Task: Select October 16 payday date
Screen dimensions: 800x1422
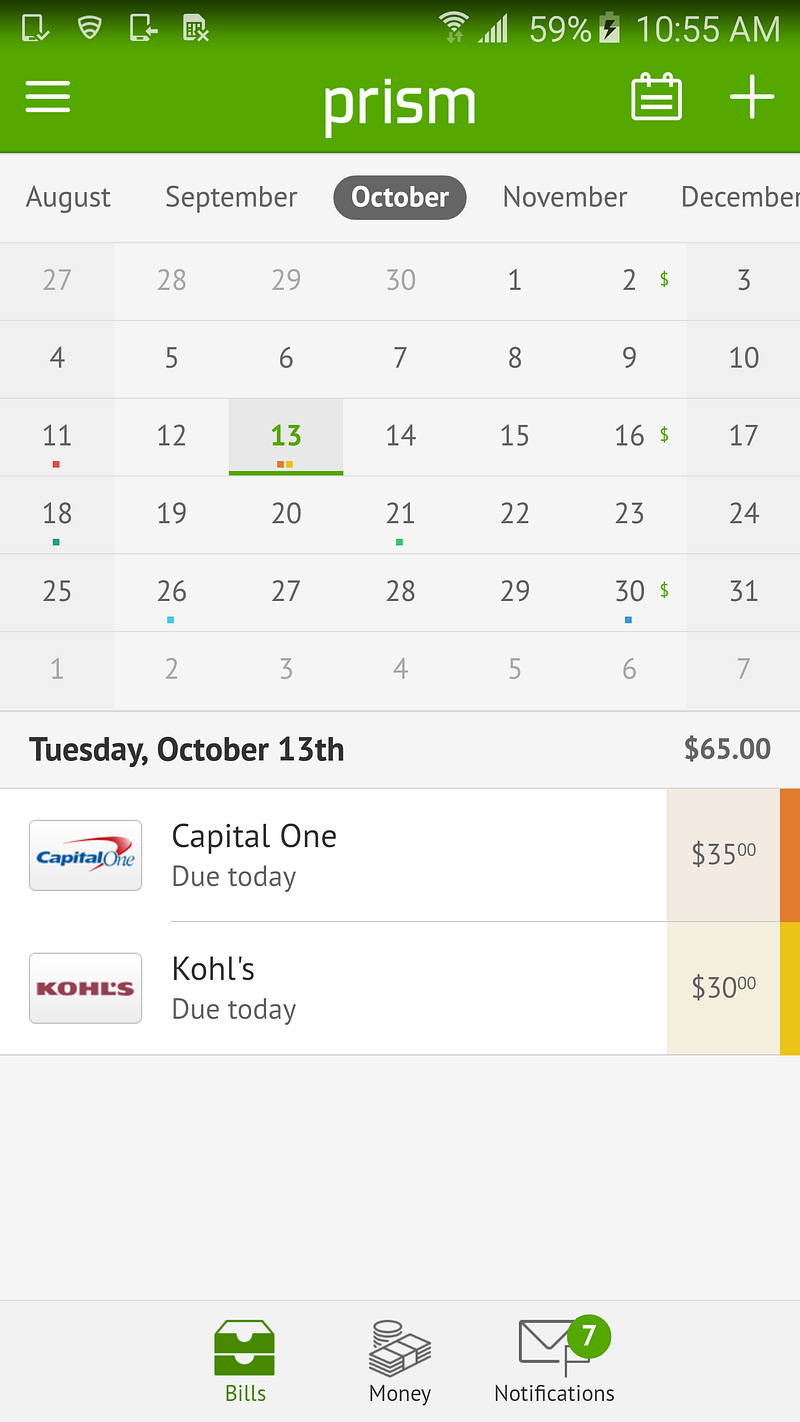Action: [x=630, y=436]
